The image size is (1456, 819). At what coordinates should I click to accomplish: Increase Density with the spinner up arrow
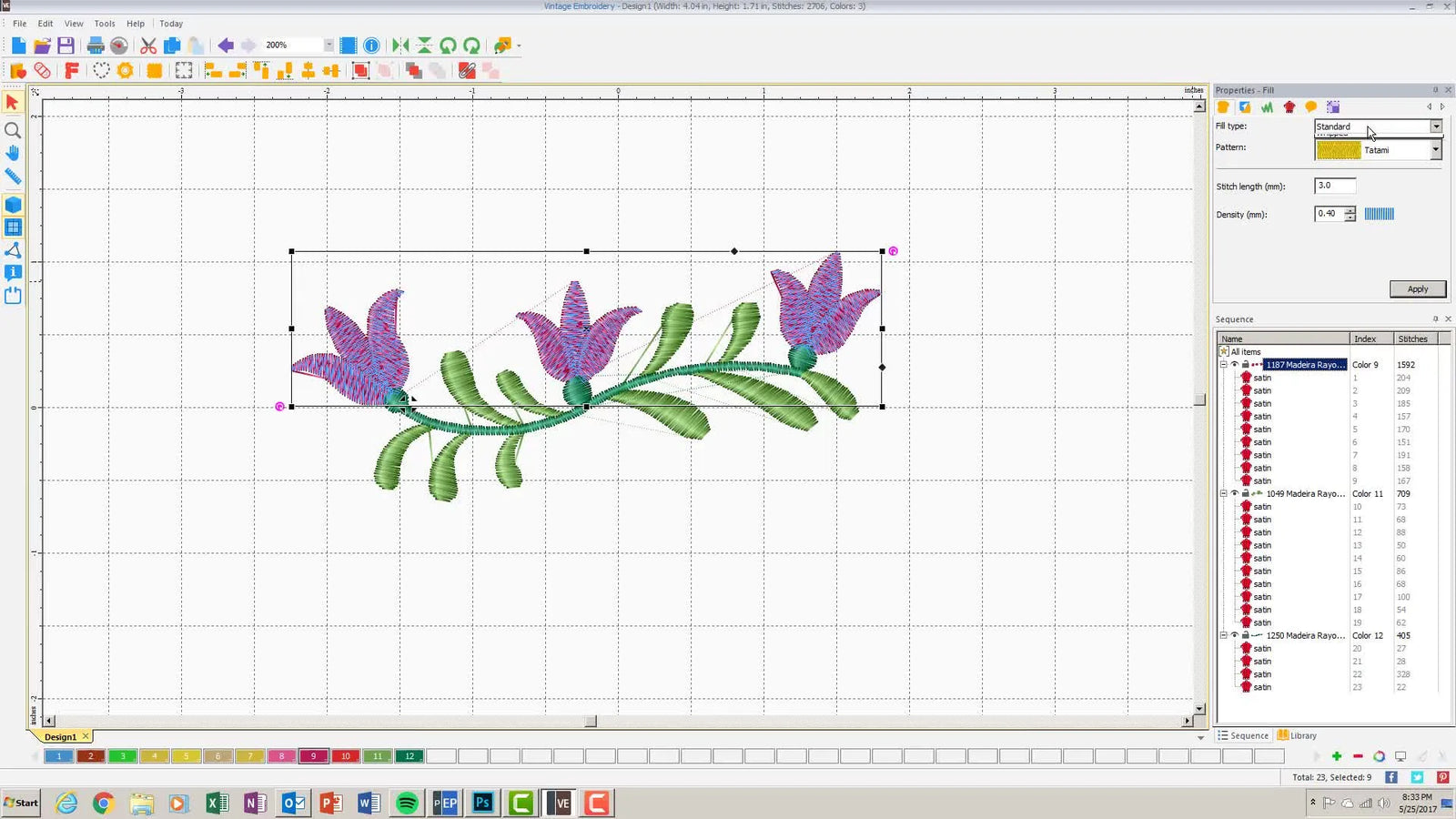point(1350,210)
